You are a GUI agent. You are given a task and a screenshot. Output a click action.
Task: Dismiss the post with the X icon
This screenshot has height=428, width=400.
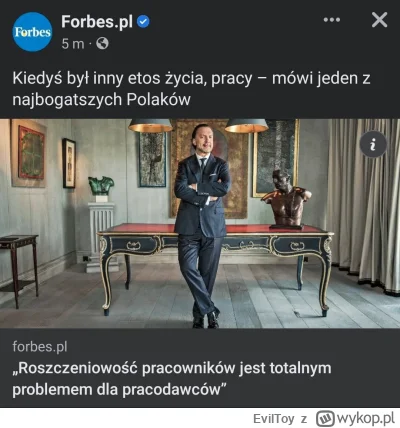click(x=380, y=20)
